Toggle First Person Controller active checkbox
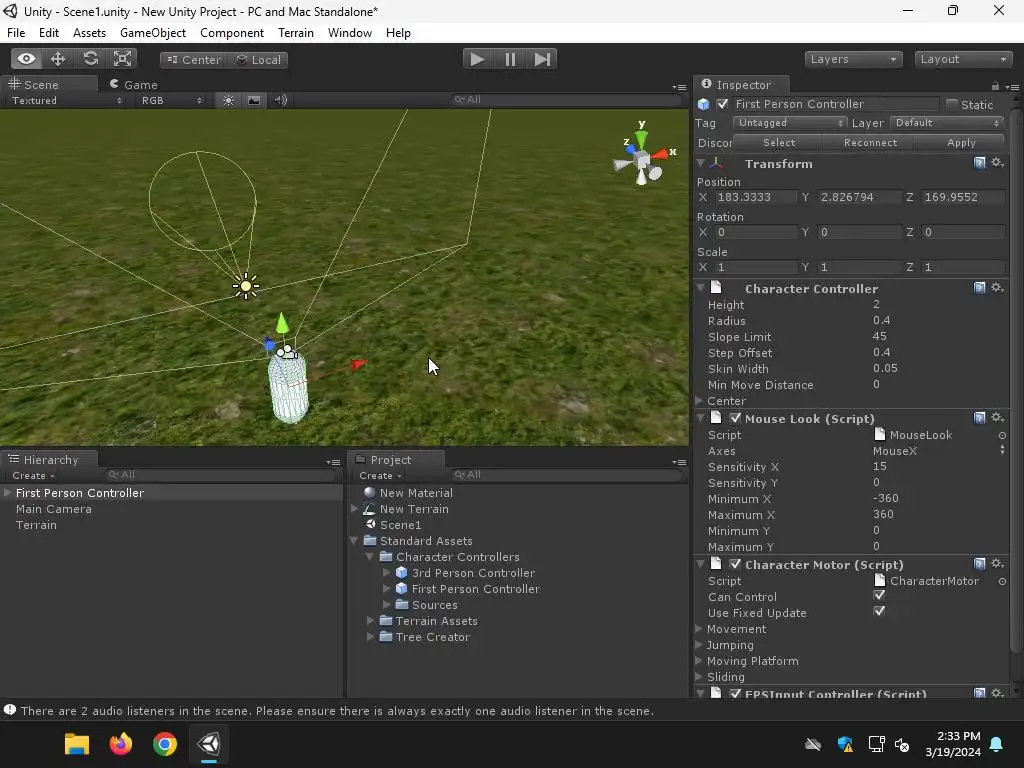Image resolution: width=1024 pixels, height=768 pixels. [722, 104]
